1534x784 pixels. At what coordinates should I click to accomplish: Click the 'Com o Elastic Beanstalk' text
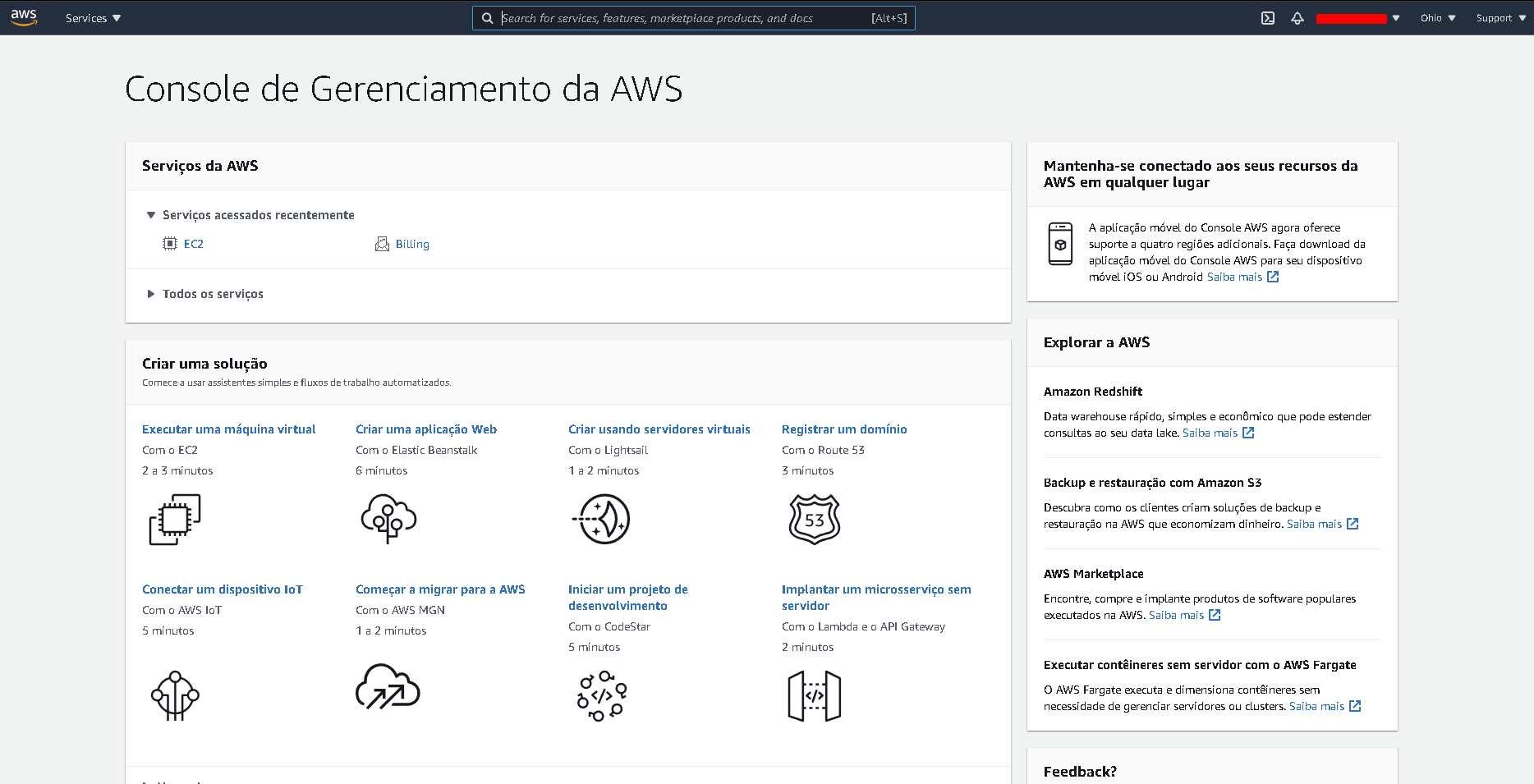click(416, 450)
